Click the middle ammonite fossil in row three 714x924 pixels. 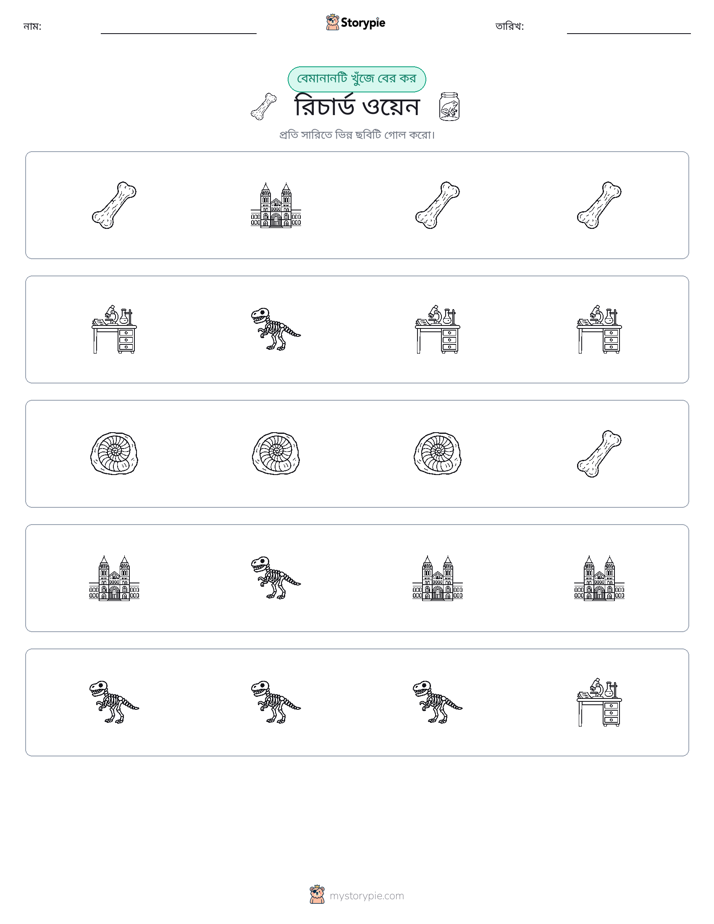click(x=276, y=454)
